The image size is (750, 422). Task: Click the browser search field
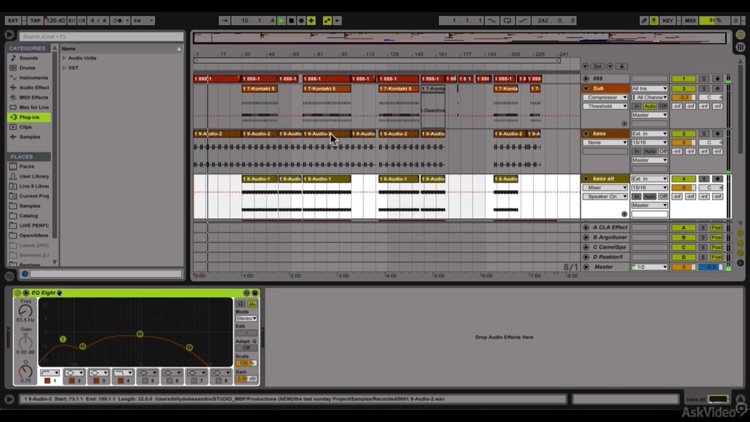[x=101, y=36]
